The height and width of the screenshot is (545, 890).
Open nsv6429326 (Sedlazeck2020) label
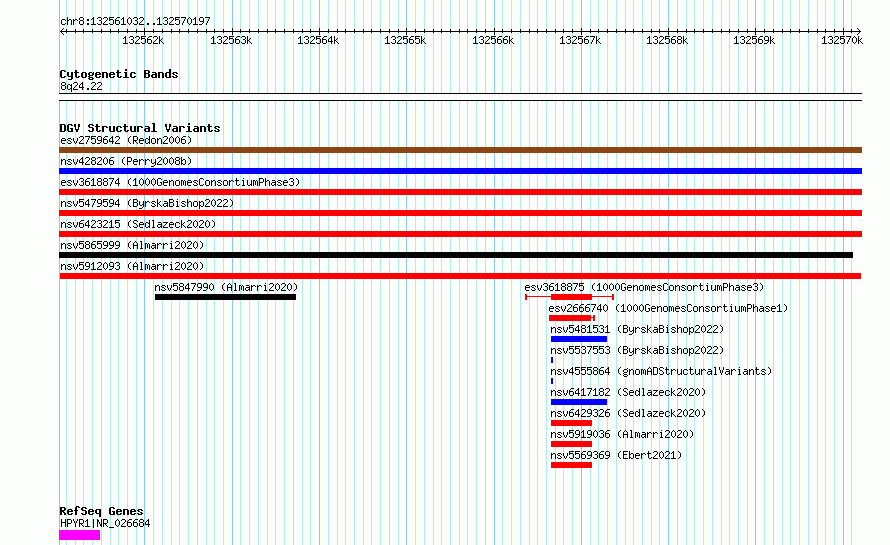pyautogui.click(x=628, y=413)
